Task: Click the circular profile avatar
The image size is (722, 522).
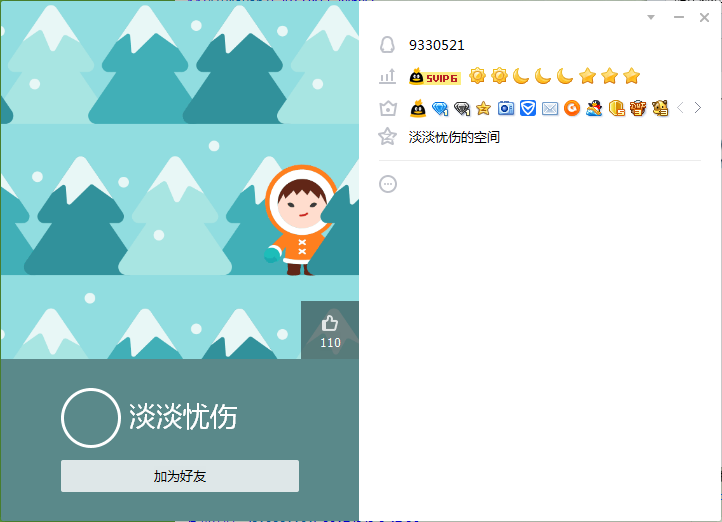Action: tap(91, 417)
